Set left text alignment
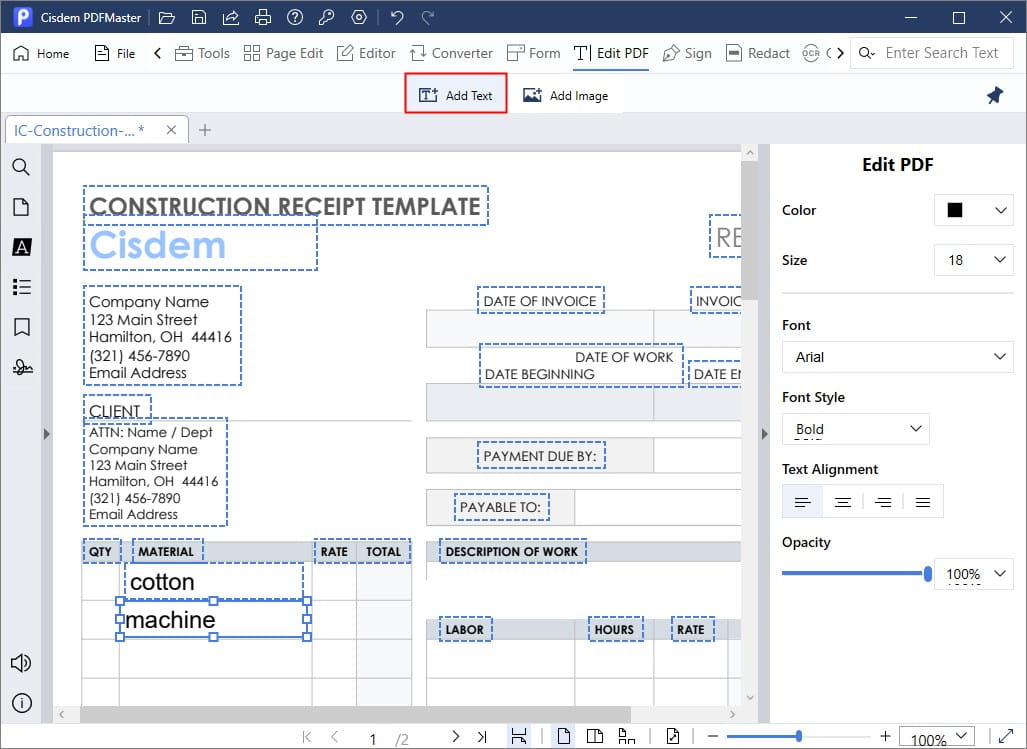The width and height of the screenshot is (1027, 749). [x=802, y=502]
